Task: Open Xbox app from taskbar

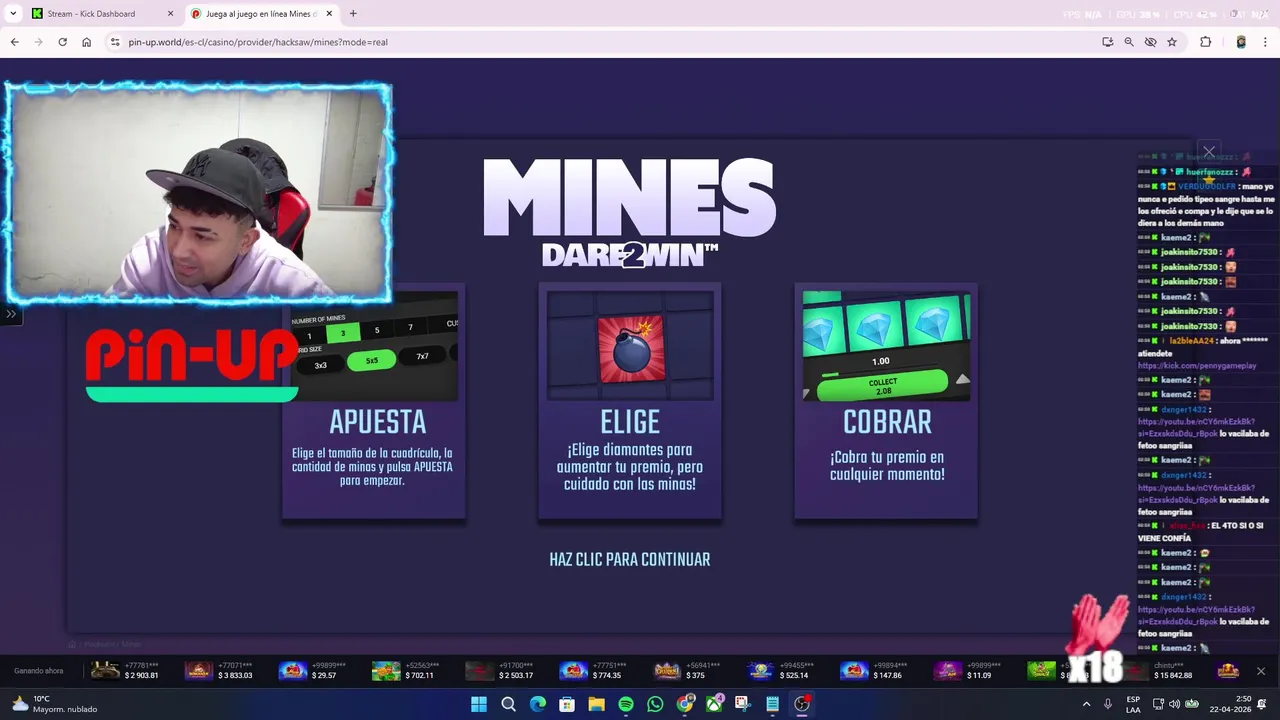Action: [714, 704]
